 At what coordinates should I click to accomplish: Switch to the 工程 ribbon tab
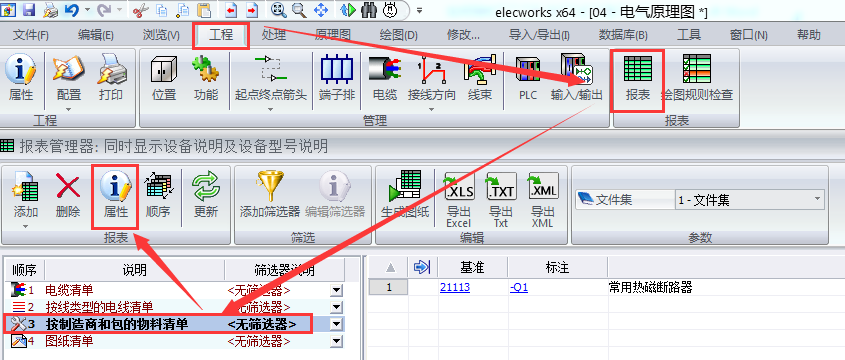click(x=221, y=36)
